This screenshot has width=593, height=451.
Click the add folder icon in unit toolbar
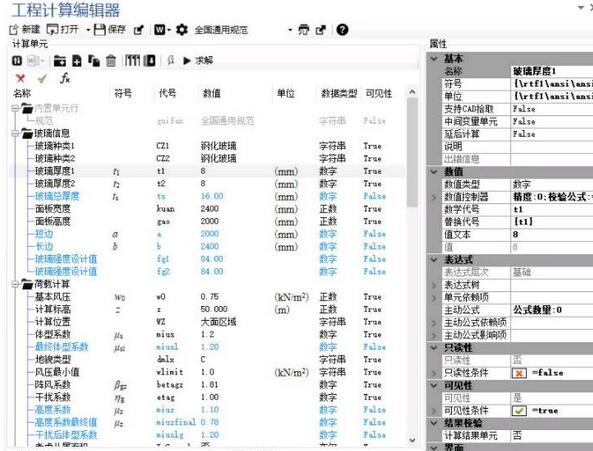click(59, 60)
